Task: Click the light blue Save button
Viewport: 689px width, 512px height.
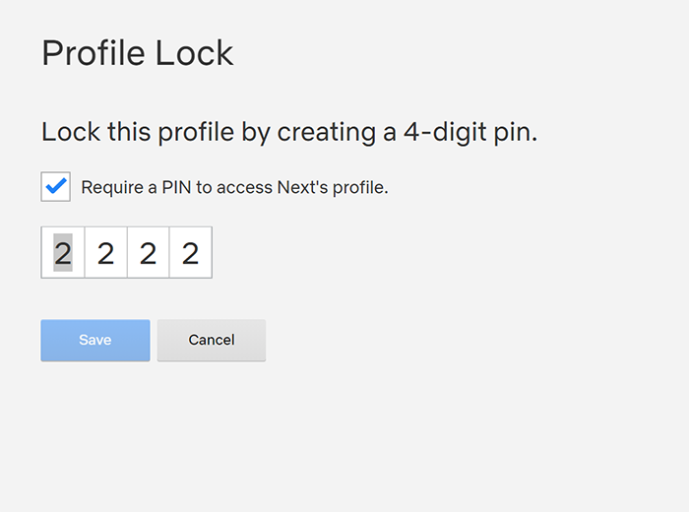Action: 95,340
